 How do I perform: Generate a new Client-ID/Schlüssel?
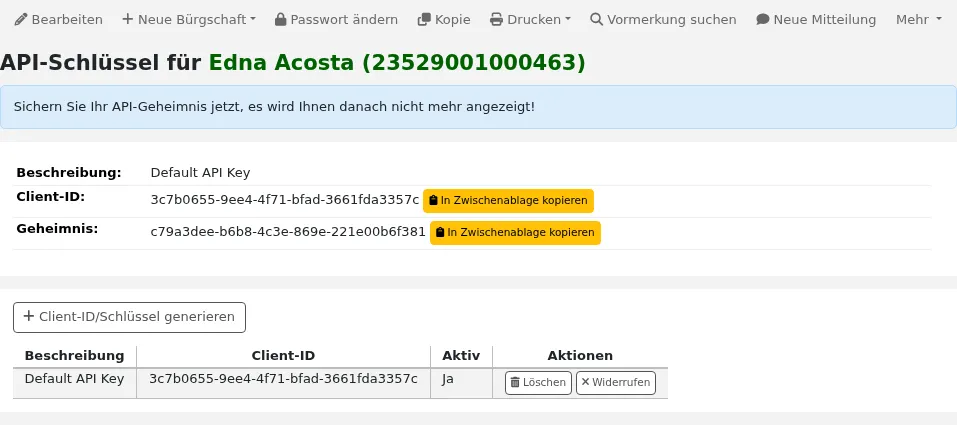tap(129, 317)
